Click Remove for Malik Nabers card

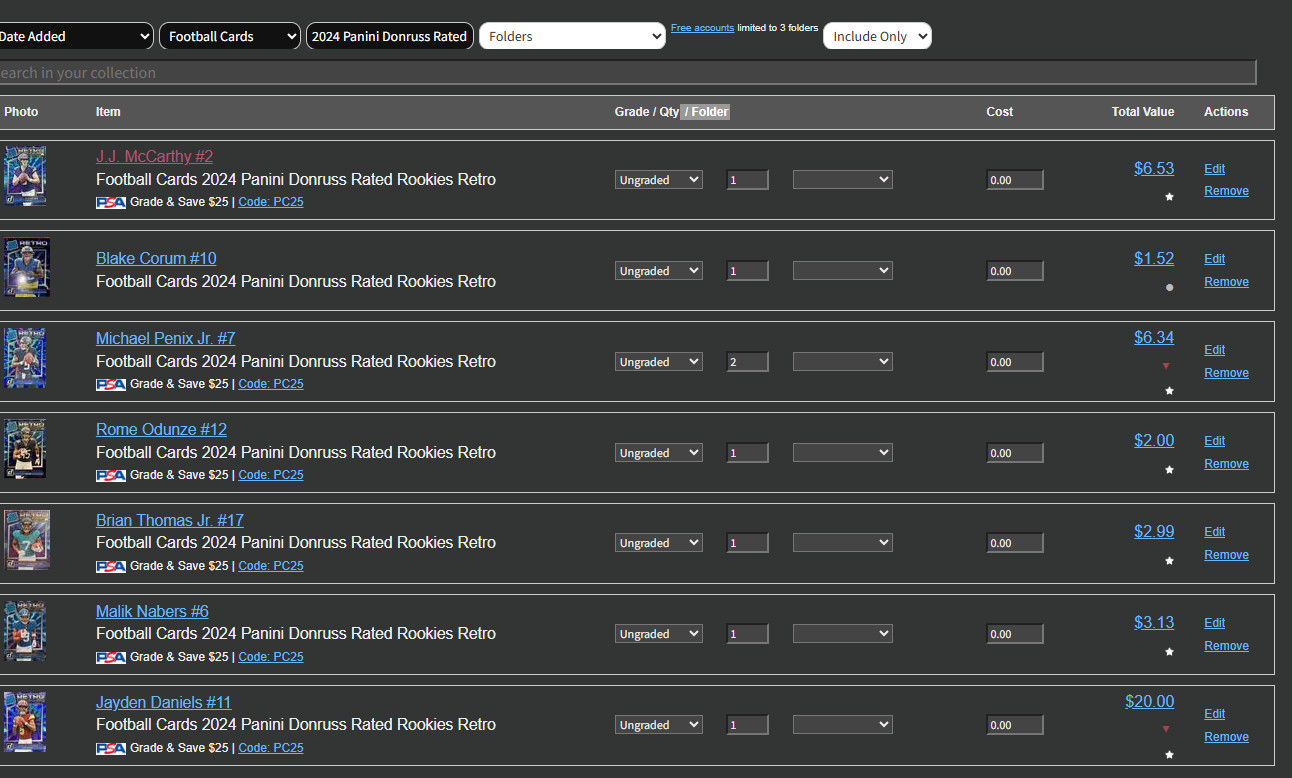click(1226, 646)
